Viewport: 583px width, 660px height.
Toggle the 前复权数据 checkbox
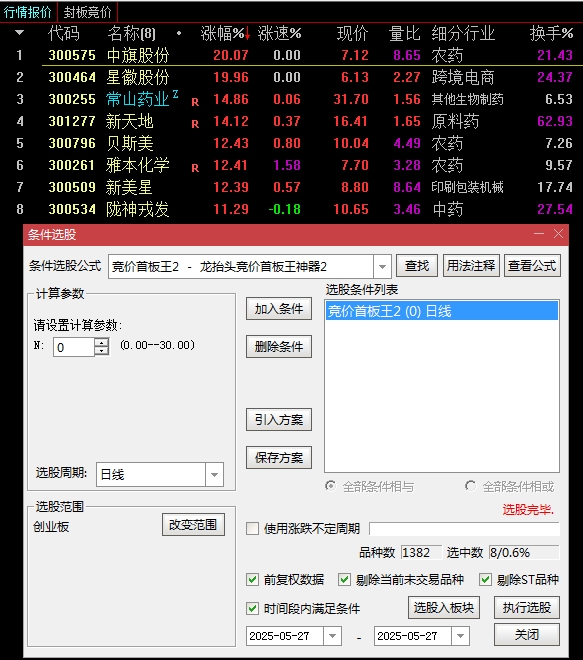tap(253, 580)
